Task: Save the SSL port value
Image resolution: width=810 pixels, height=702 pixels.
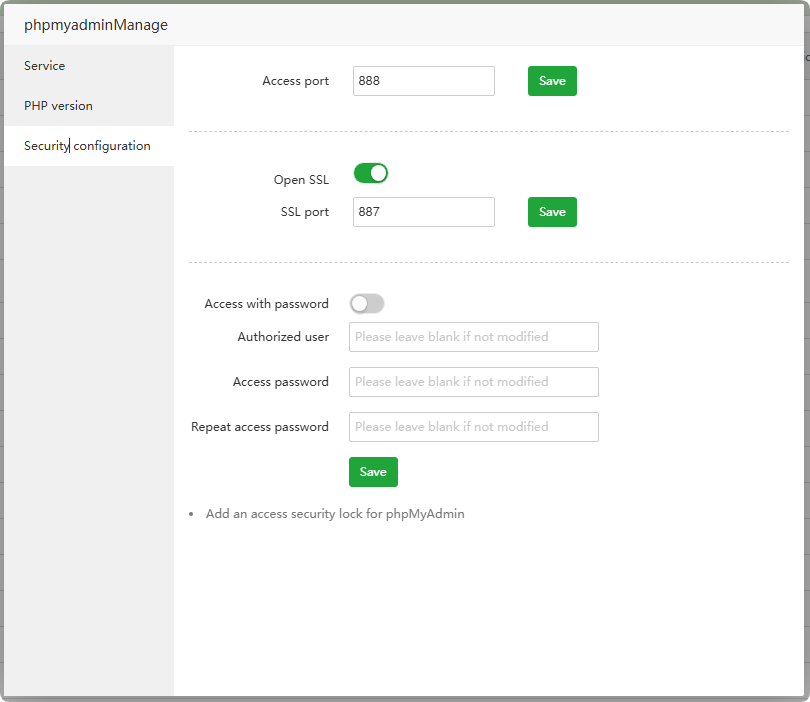Action: click(x=552, y=212)
